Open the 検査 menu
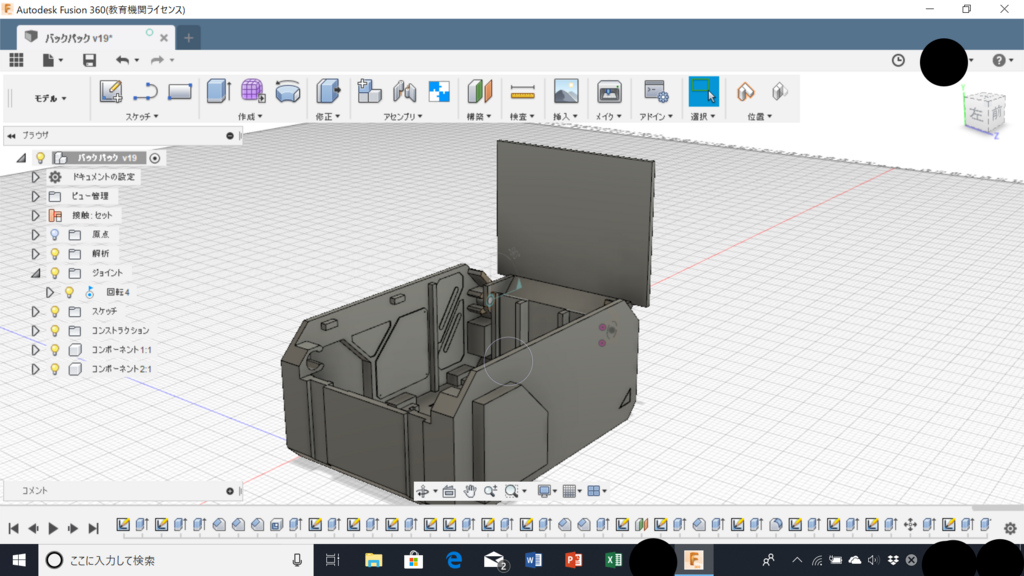 (522, 116)
